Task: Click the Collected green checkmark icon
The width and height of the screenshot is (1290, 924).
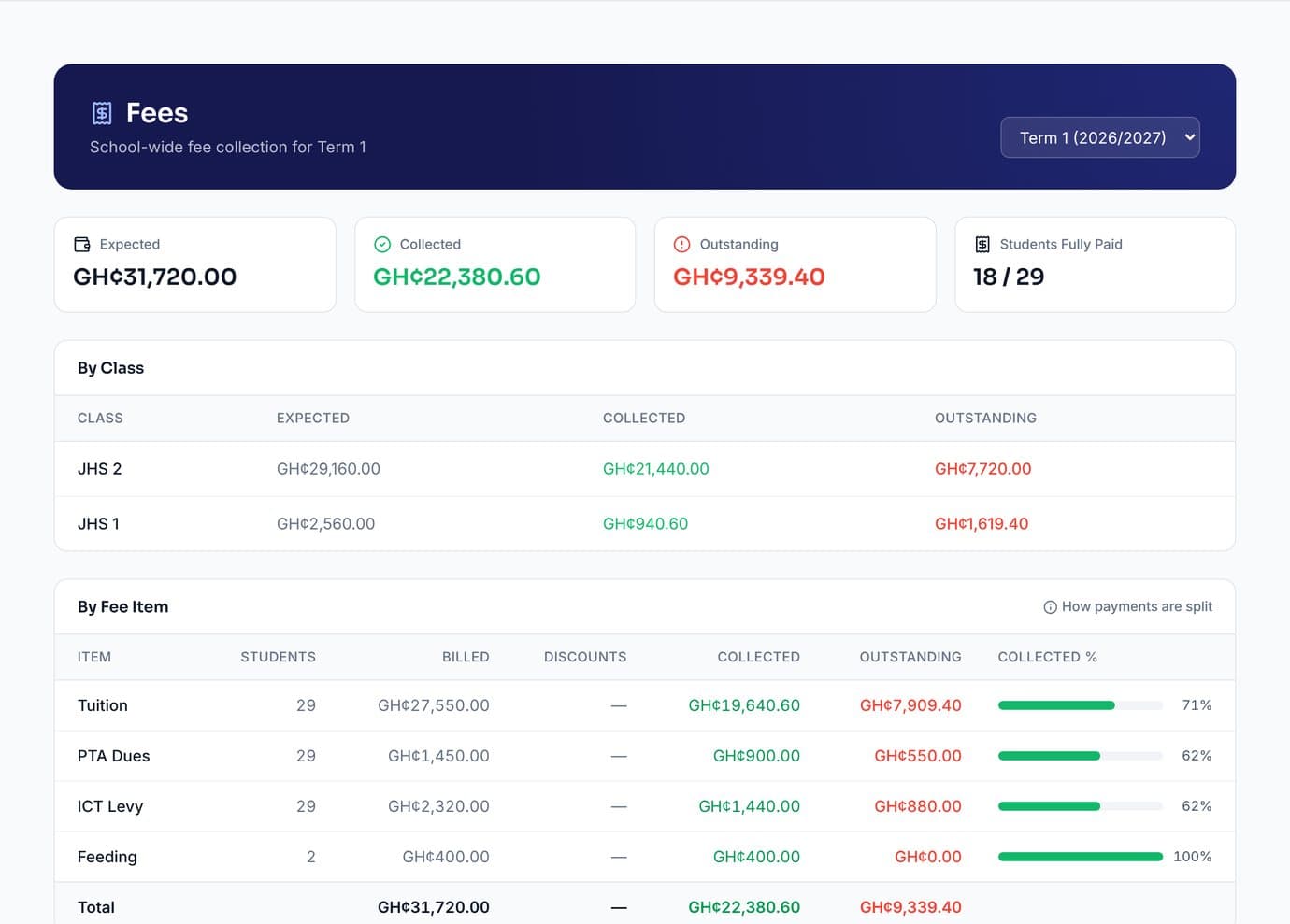Action: tap(382, 244)
